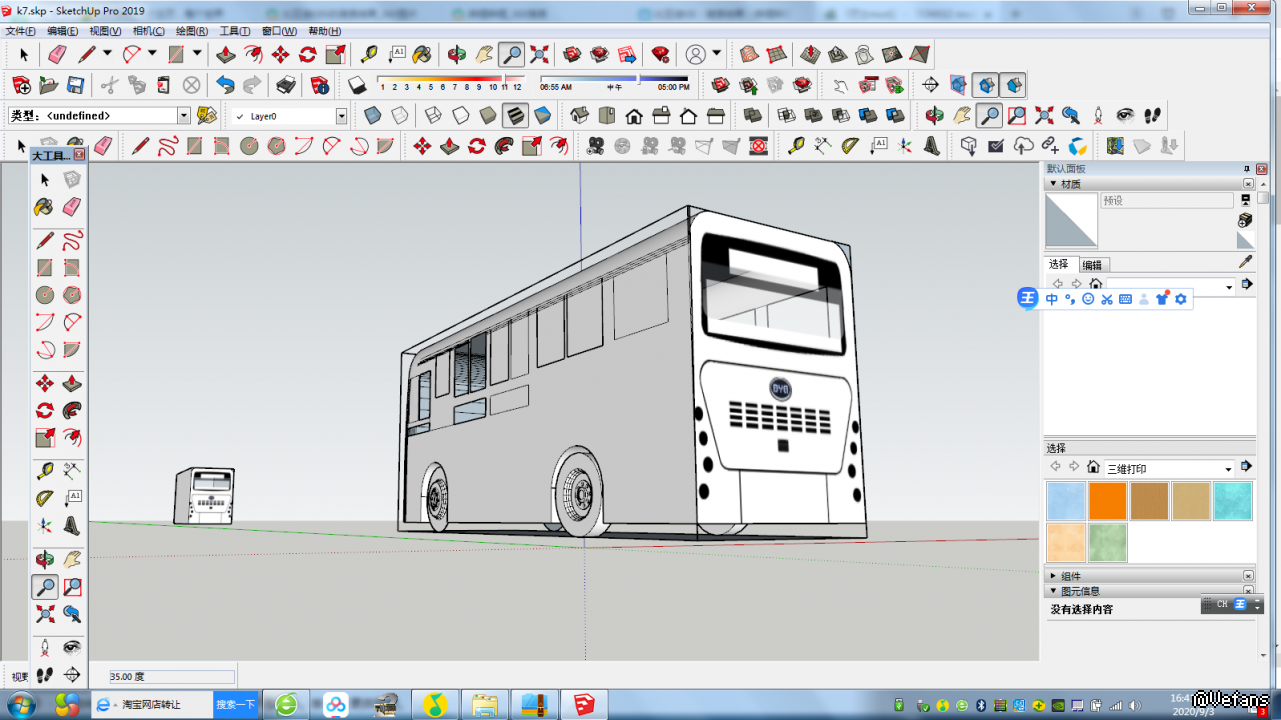Switch to the 编辑 materials tab
Screen dimensions: 1281x720
[x=1092, y=265]
